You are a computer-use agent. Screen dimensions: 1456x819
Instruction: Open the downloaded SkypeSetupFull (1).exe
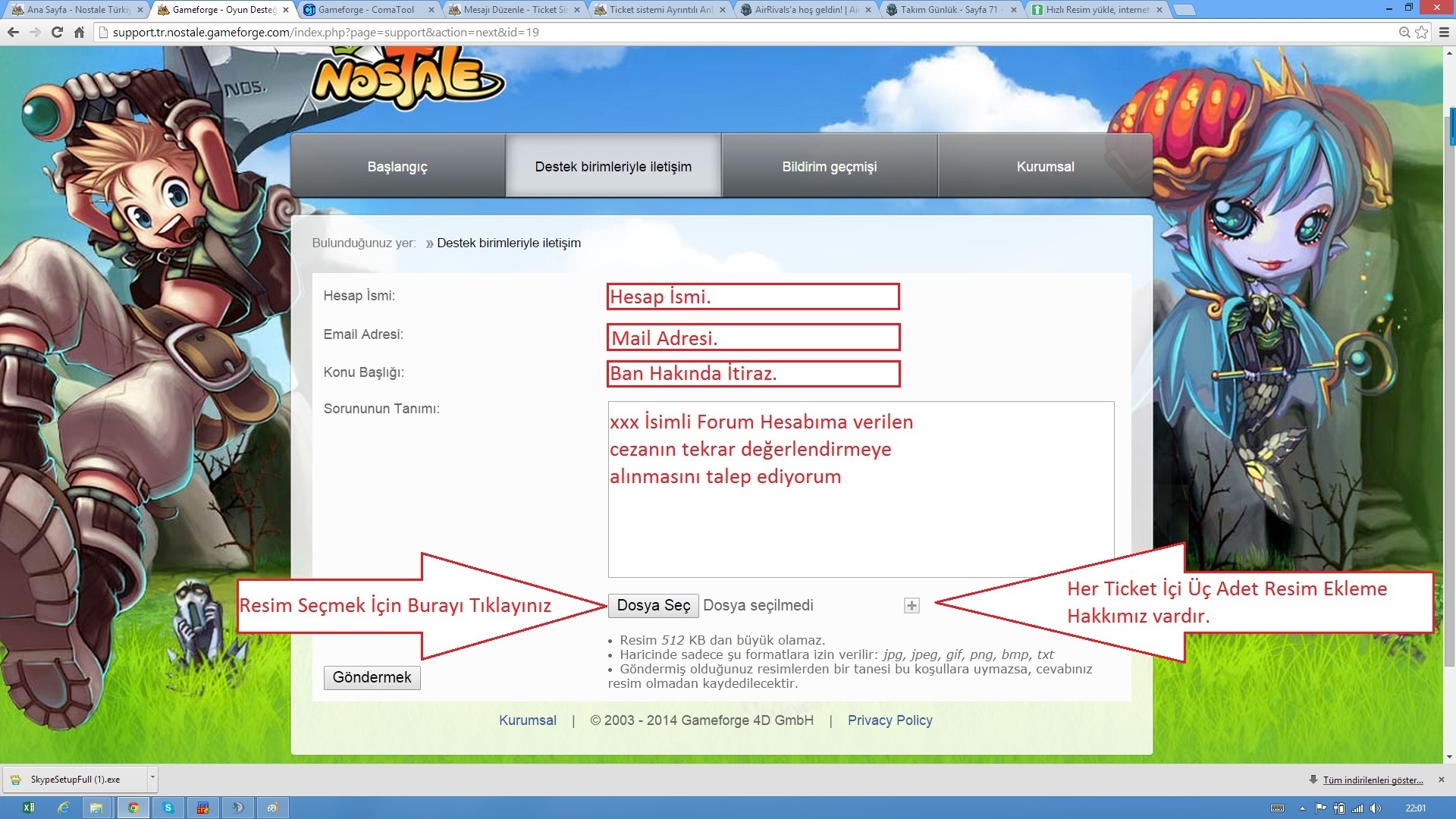pos(75,779)
